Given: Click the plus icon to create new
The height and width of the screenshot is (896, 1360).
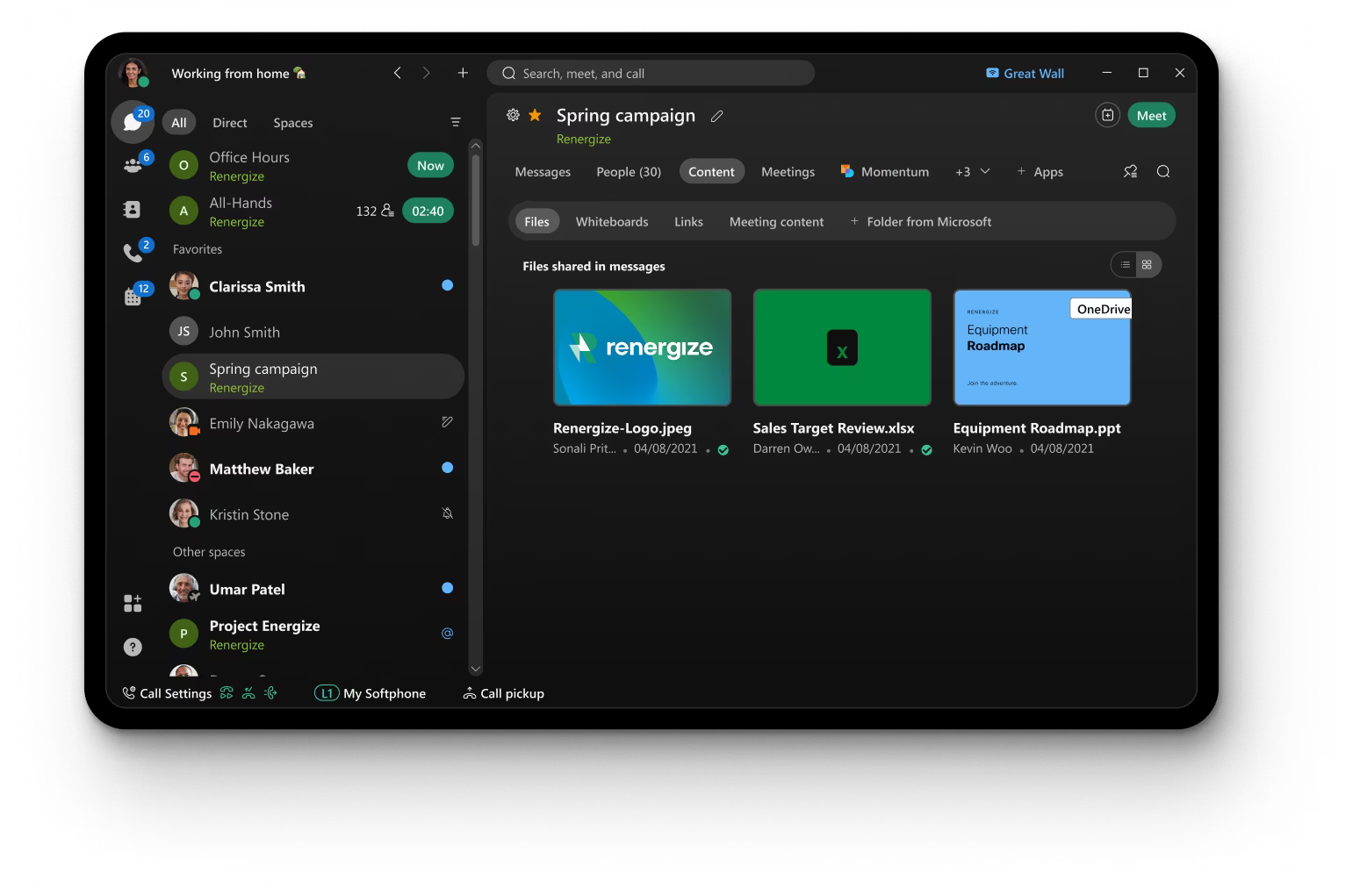Looking at the screenshot, I should tap(463, 73).
